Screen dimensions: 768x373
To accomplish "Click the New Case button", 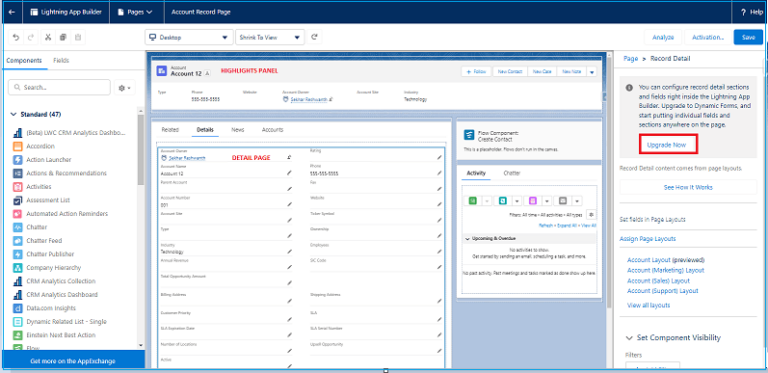I will point(542,71).
